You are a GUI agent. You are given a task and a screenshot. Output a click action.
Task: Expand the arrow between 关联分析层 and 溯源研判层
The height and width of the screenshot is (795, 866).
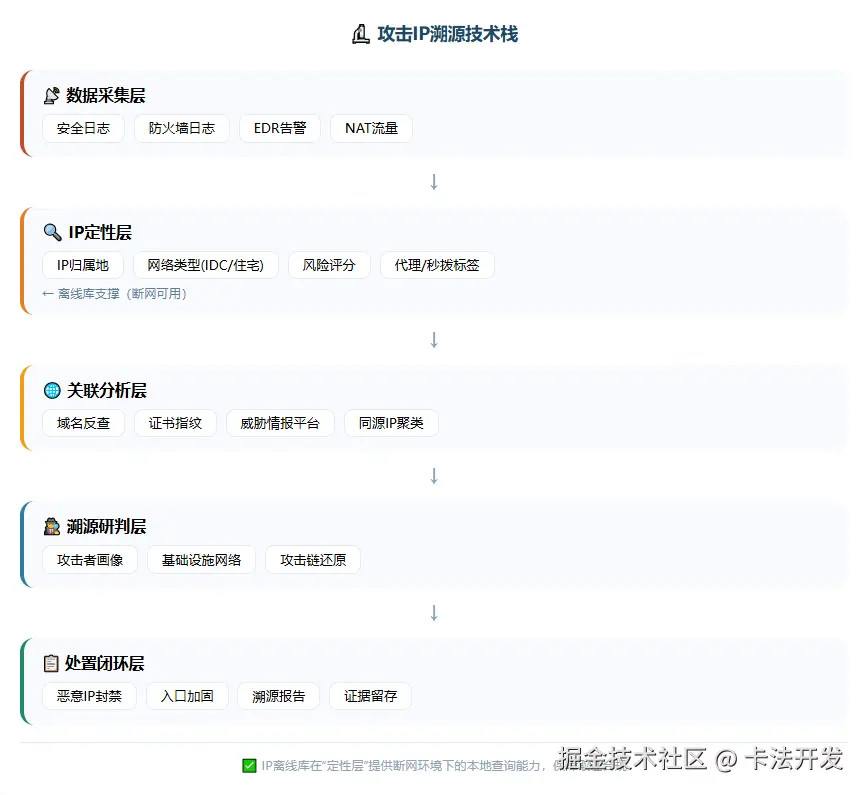pyautogui.click(x=433, y=476)
